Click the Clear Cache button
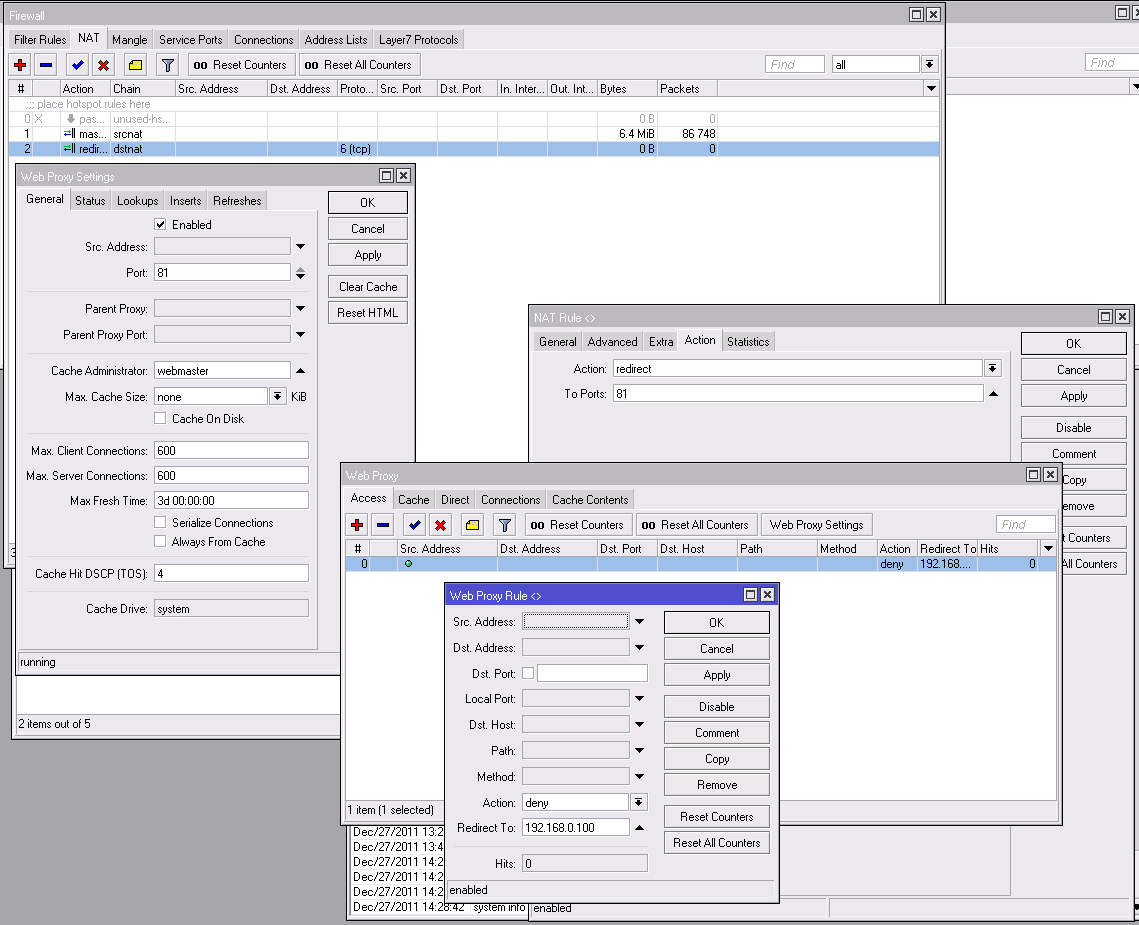 coord(367,287)
